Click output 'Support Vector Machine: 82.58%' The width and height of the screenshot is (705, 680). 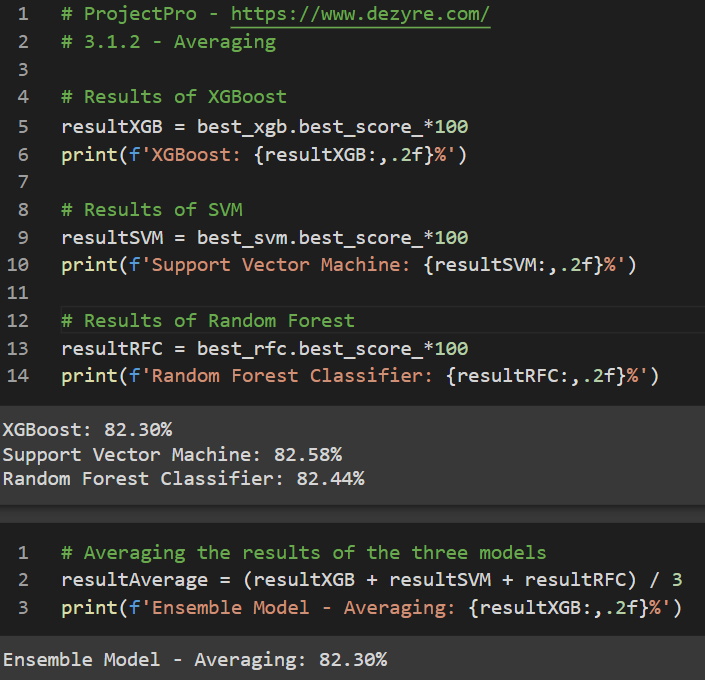coord(172,455)
